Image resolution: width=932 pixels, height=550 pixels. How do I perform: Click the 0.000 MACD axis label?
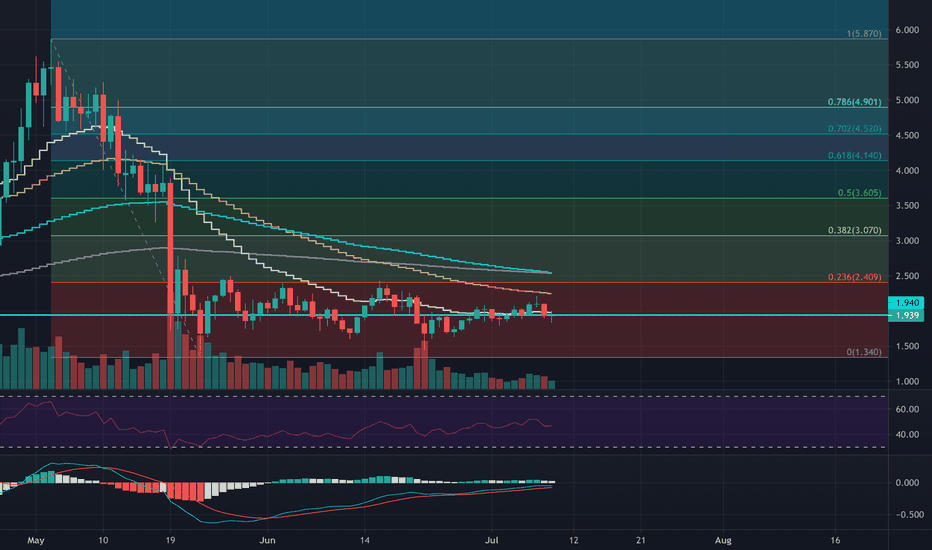pos(907,483)
